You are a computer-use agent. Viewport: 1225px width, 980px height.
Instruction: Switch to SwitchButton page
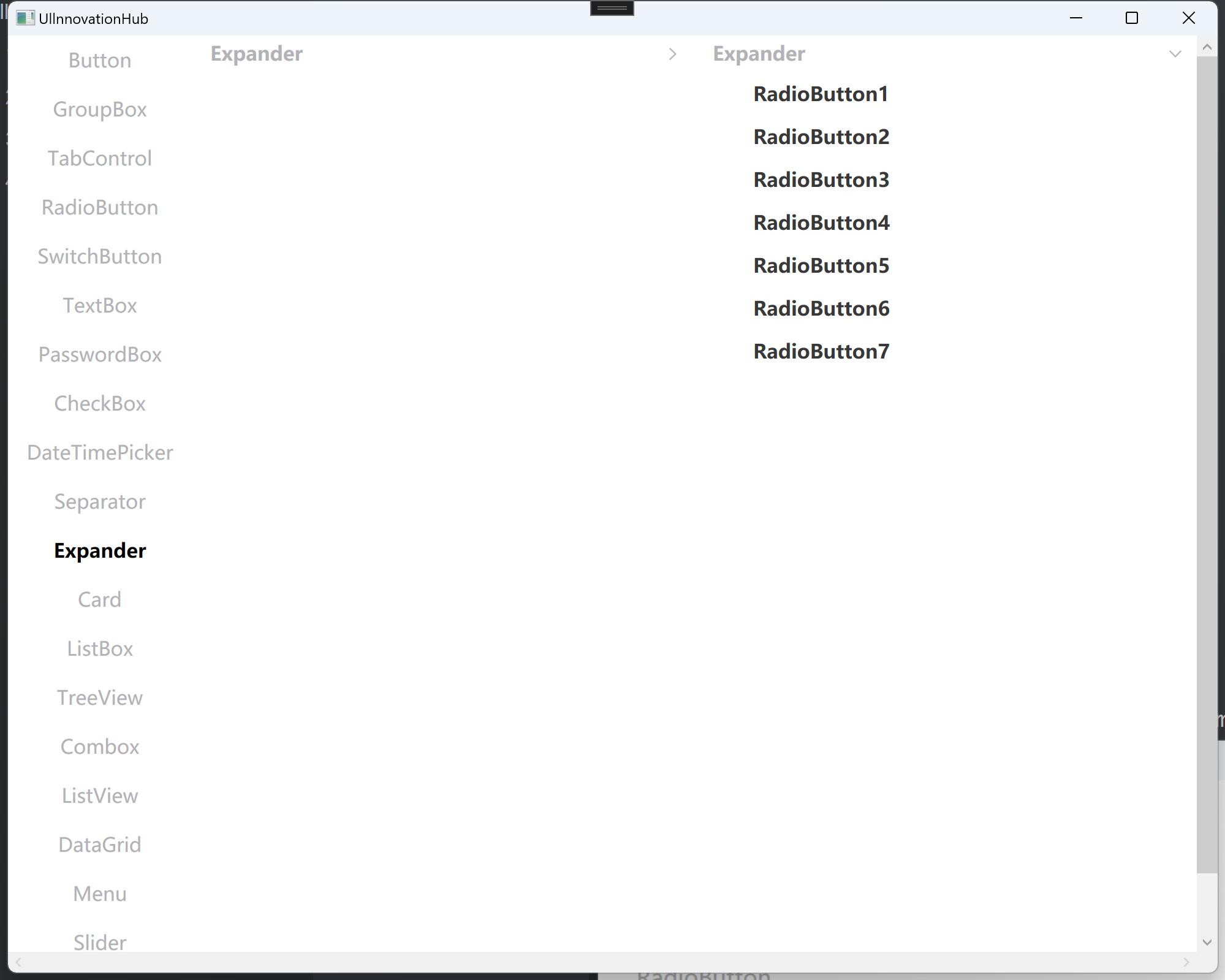pos(100,256)
